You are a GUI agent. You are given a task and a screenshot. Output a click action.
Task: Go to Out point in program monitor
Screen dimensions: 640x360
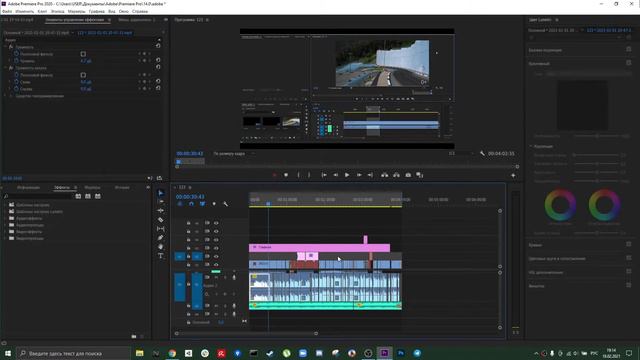coord(370,175)
